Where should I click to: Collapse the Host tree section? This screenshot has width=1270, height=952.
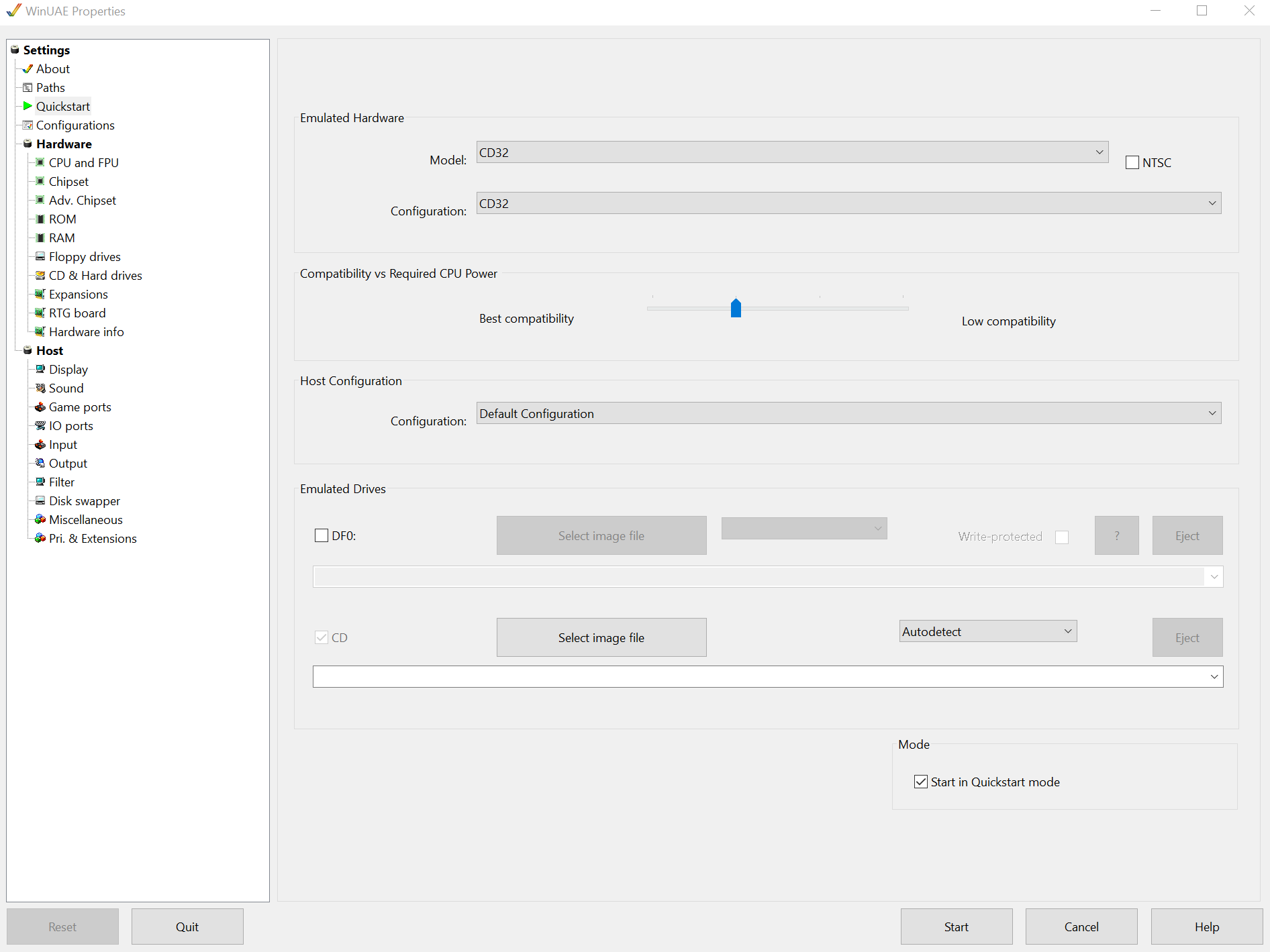(28, 351)
